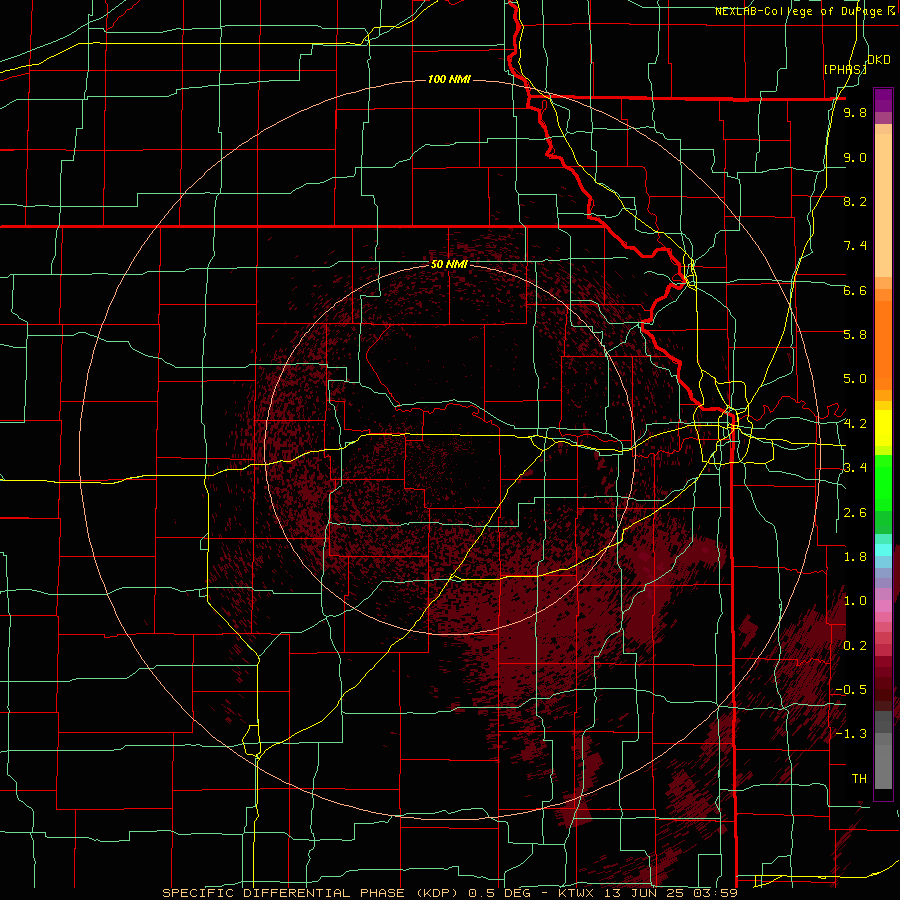900x900 pixels.
Task: Click the purple top segment of the color bar
Action: click(883, 100)
